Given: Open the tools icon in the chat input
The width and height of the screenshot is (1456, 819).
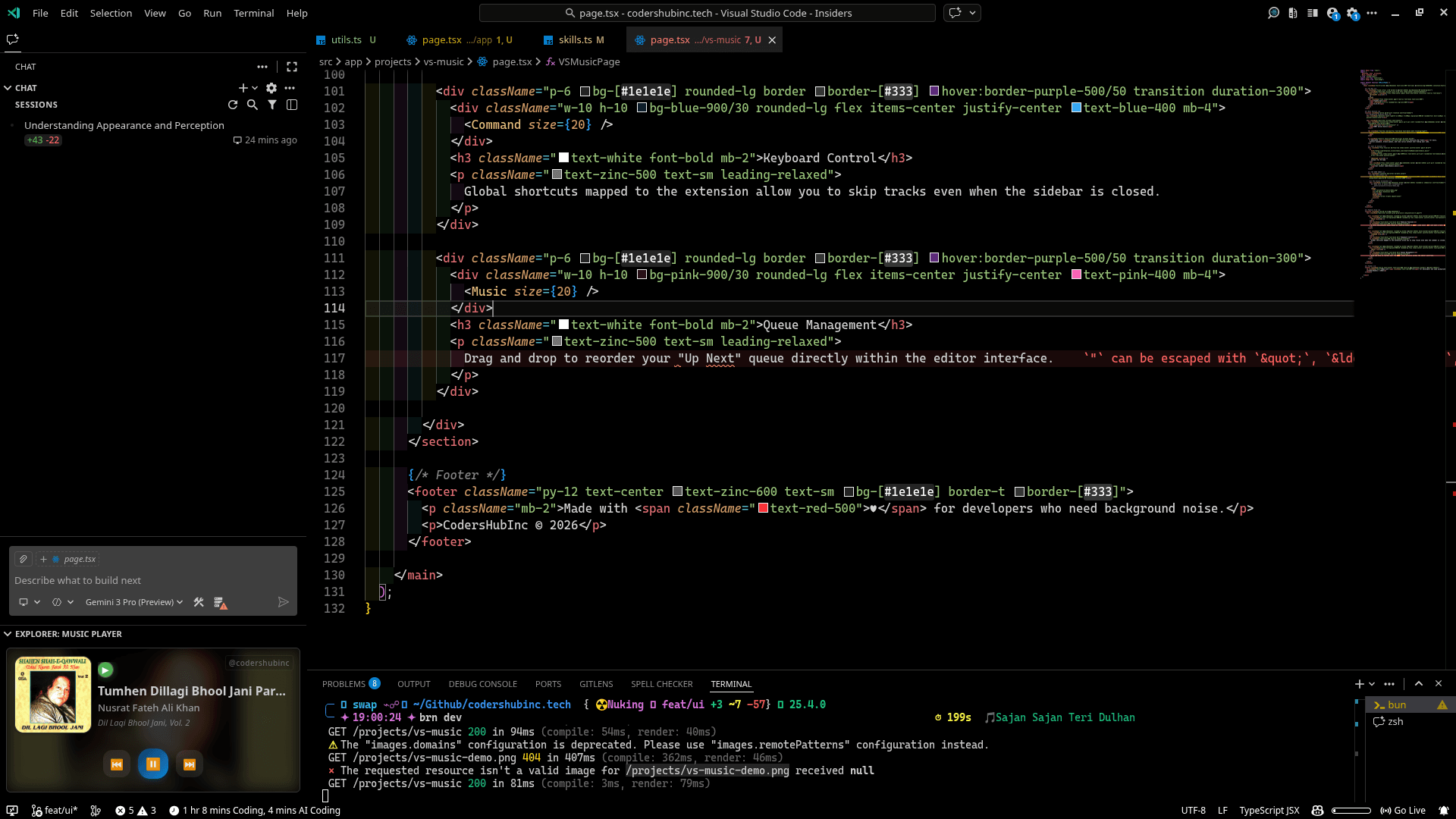Looking at the screenshot, I should pyautogui.click(x=199, y=602).
